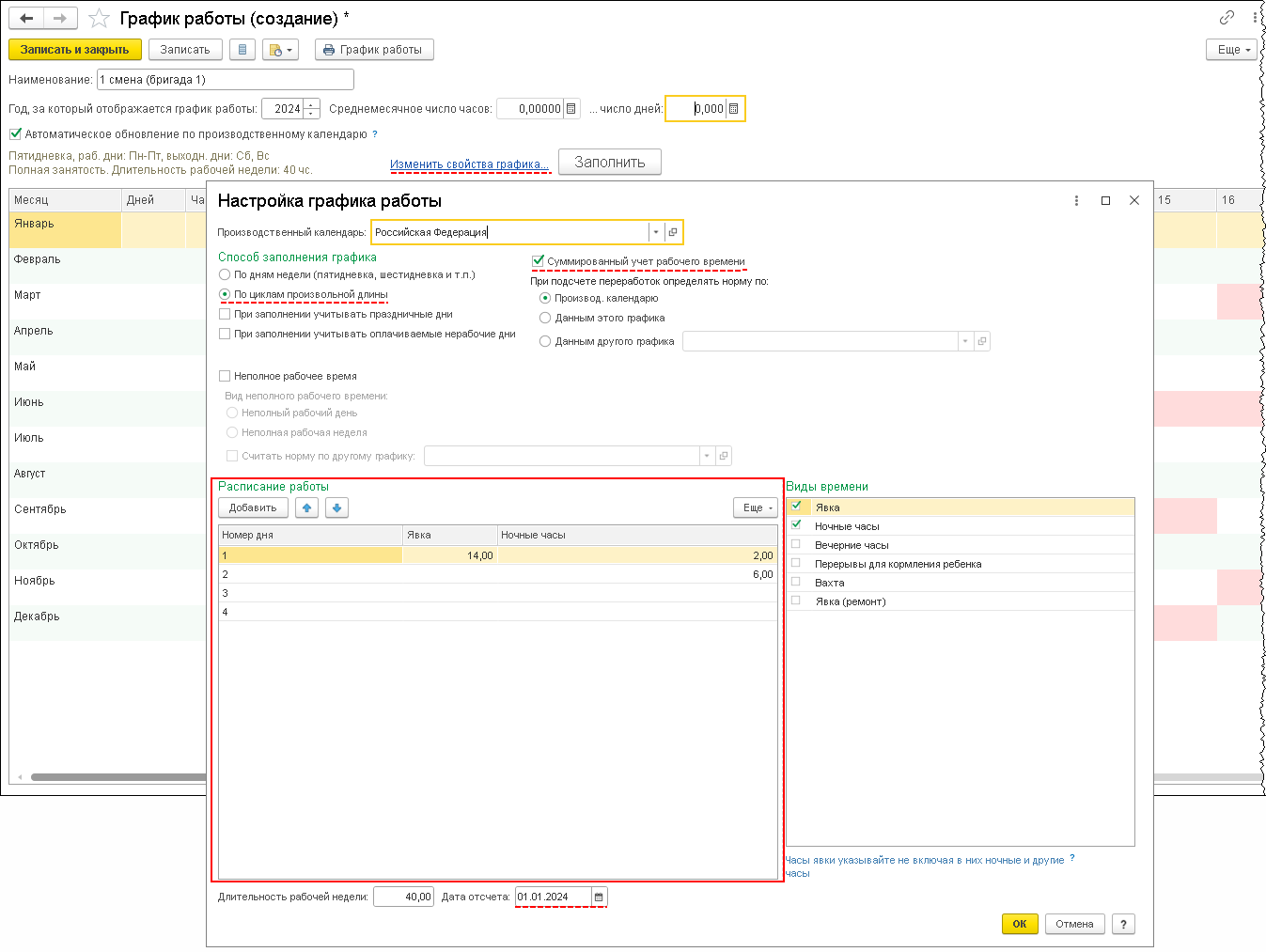
Task: Open calculator for число дней field
Action: coord(734,109)
